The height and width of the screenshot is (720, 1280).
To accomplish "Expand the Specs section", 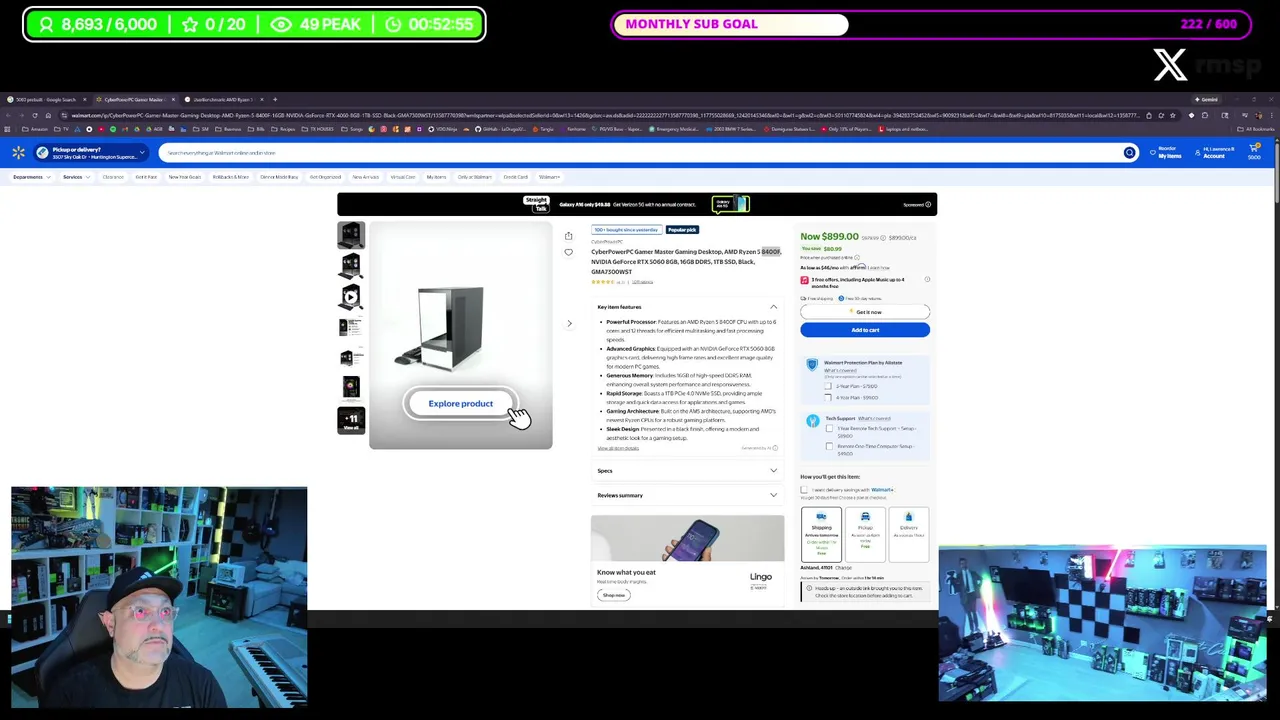I will click(x=773, y=471).
